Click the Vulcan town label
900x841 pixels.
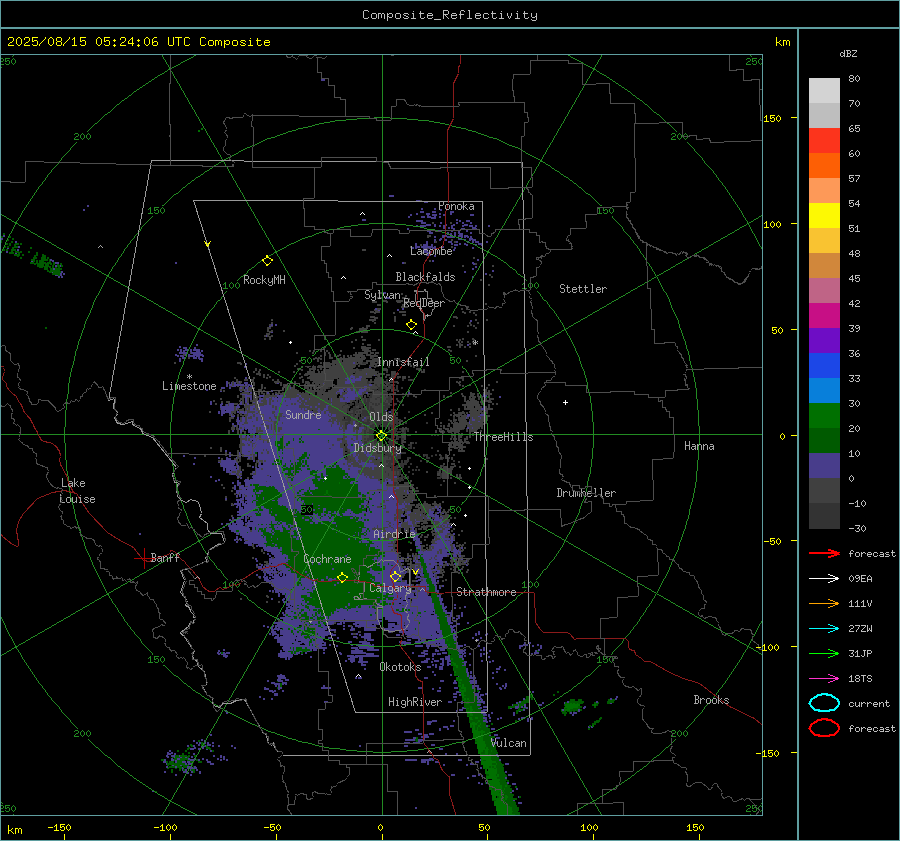coord(508,743)
